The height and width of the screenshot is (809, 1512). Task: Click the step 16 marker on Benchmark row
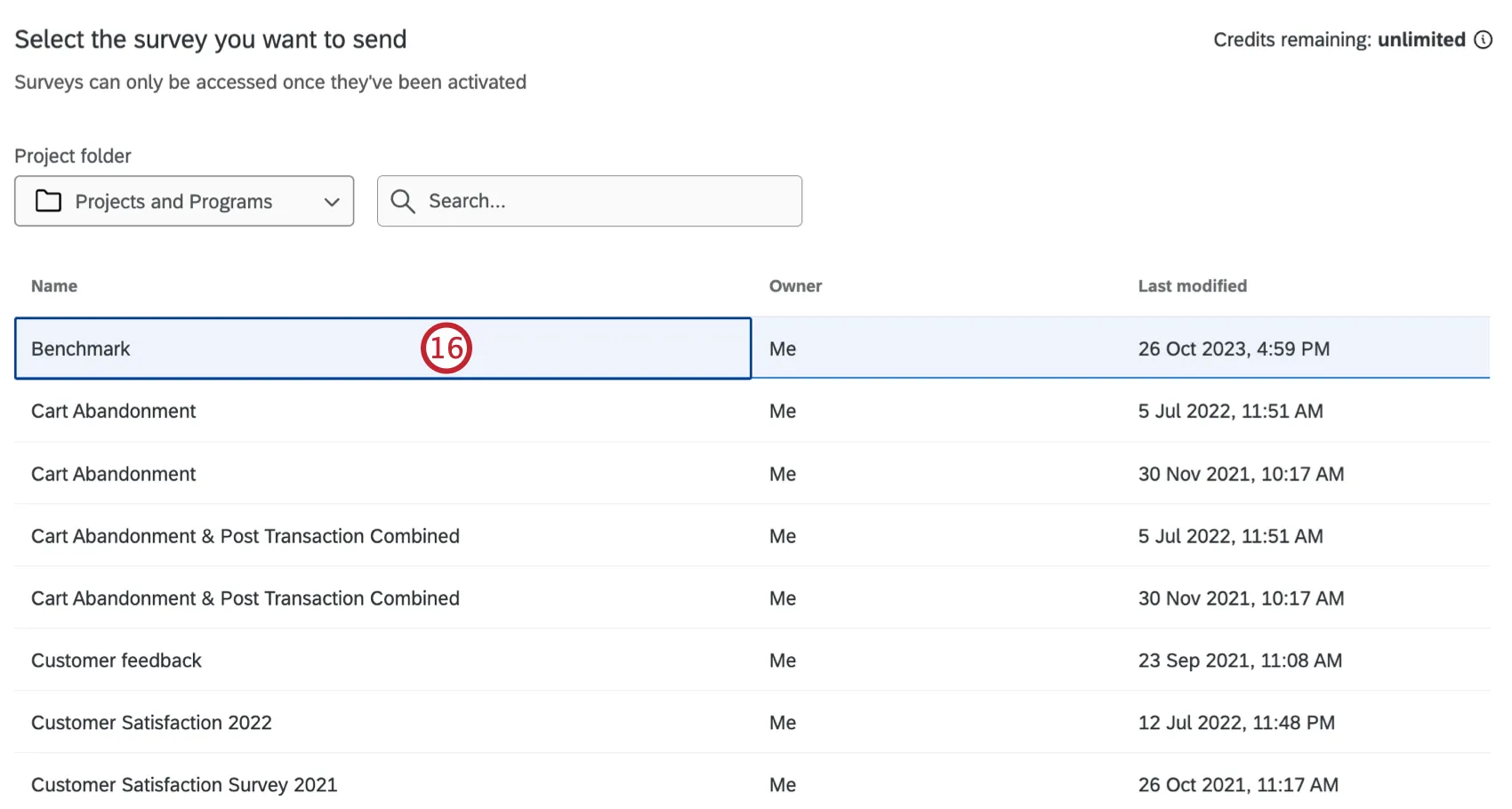click(447, 348)
